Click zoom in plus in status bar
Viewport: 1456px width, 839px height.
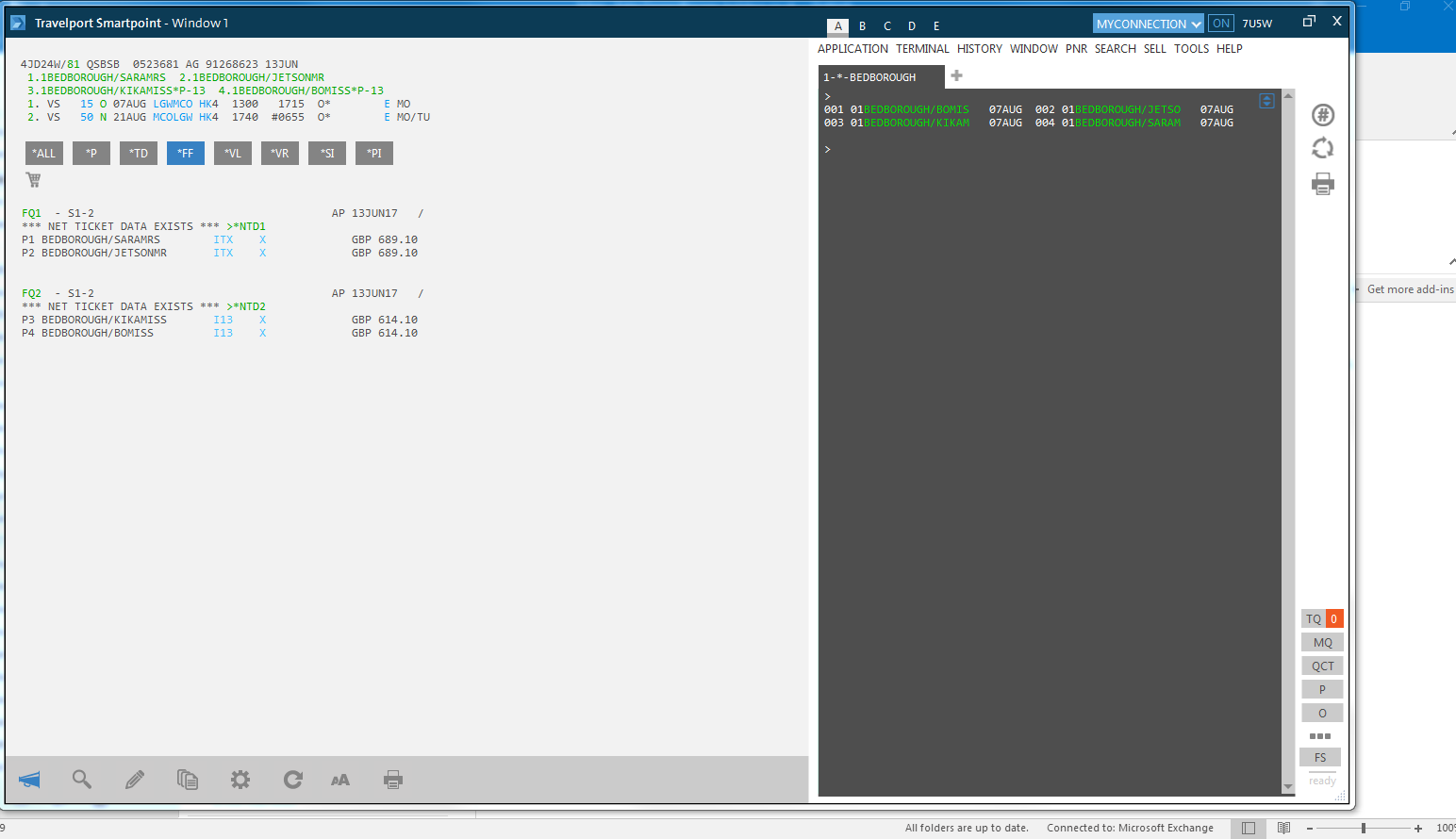[1418, 828]
